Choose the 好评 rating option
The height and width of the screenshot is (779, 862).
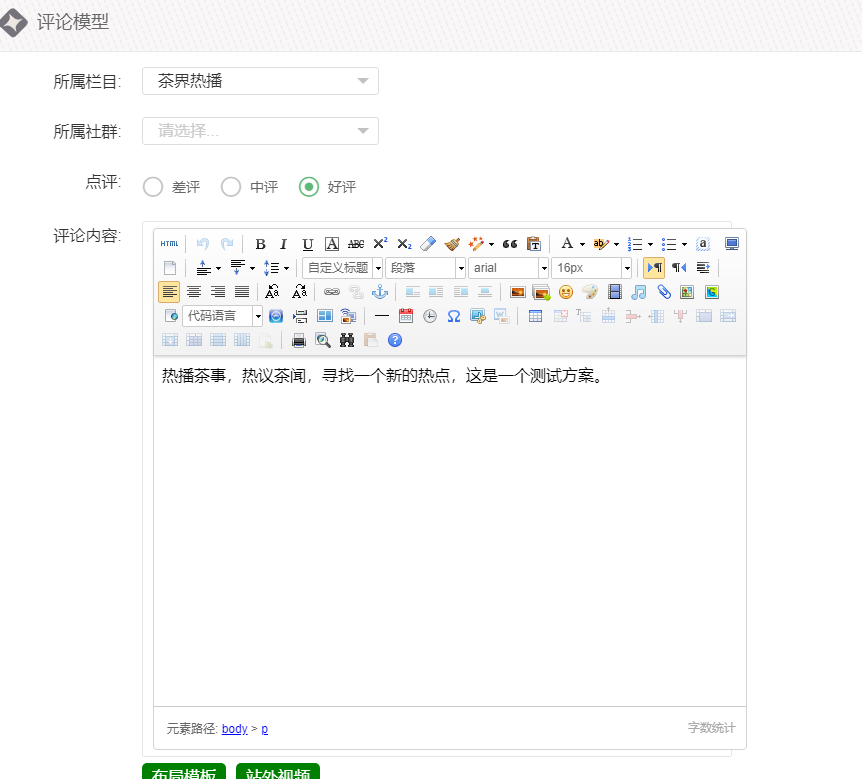[x=309, y=187]
